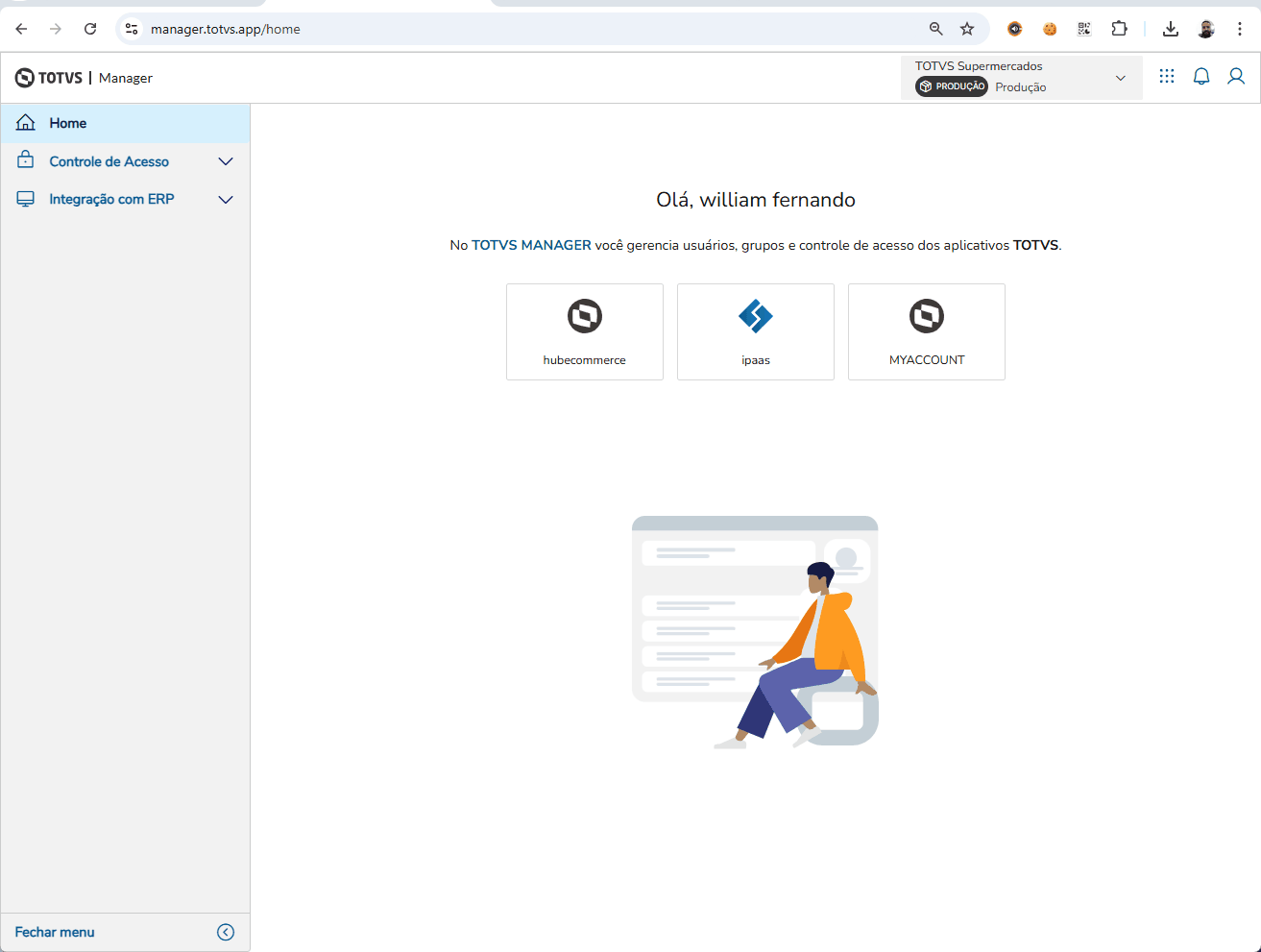This screenshot has width=1261, height=952.
Task: Click the hubecommerce TOTVS logo icon
Action: (x=585, y=316)
